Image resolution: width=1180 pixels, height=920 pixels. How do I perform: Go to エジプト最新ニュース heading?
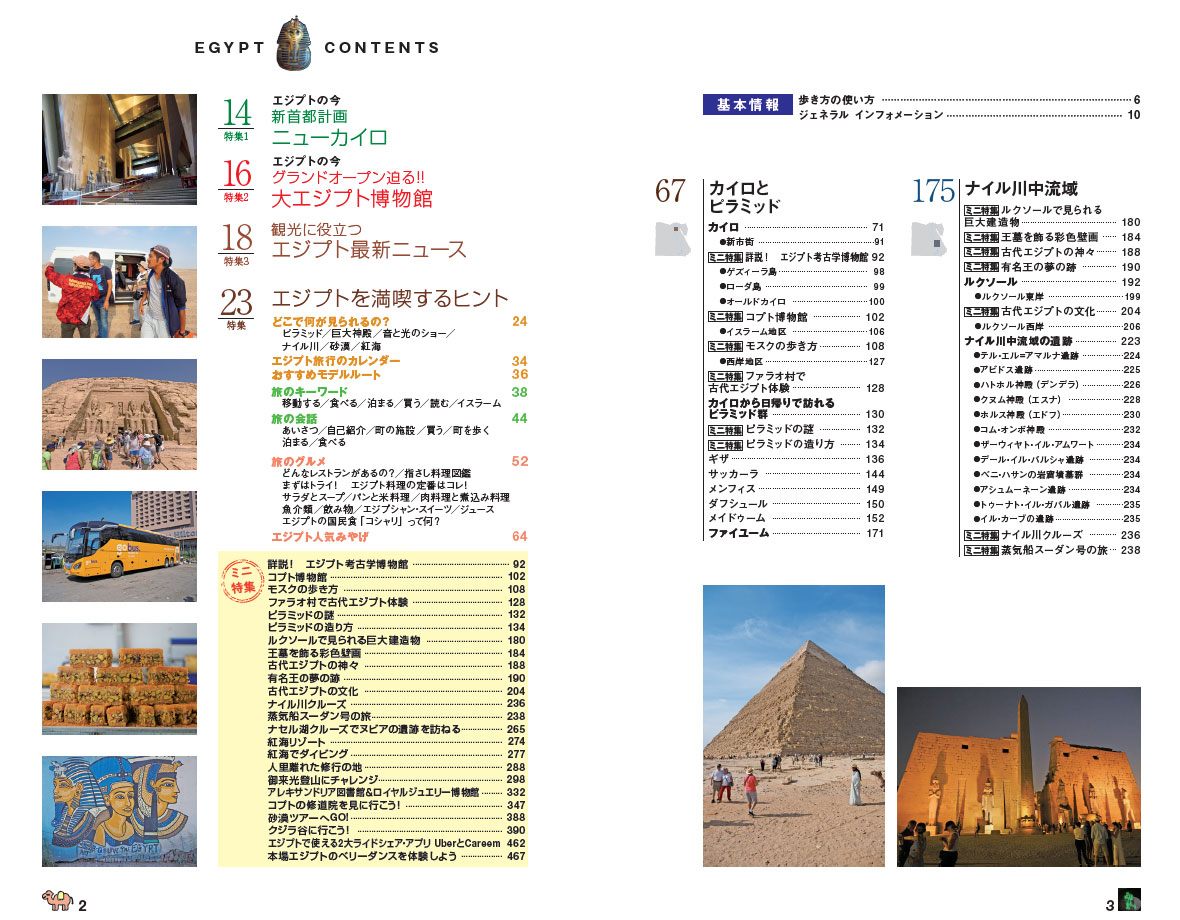[369, 250]
